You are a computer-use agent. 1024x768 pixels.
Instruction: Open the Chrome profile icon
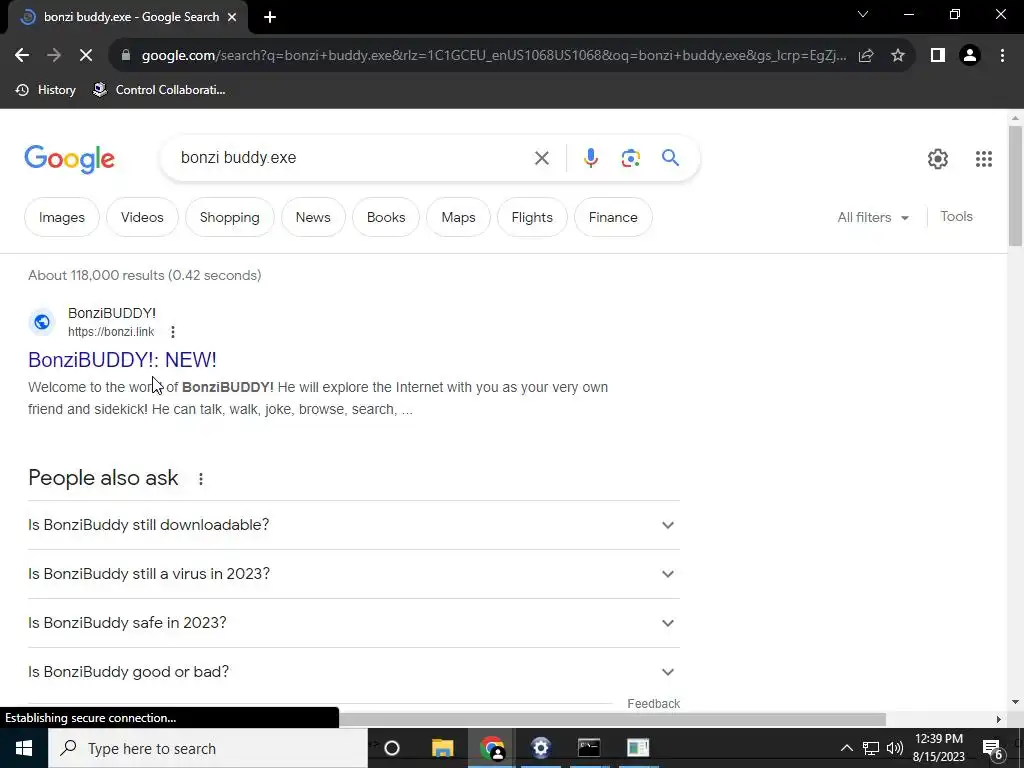point(970,56)
